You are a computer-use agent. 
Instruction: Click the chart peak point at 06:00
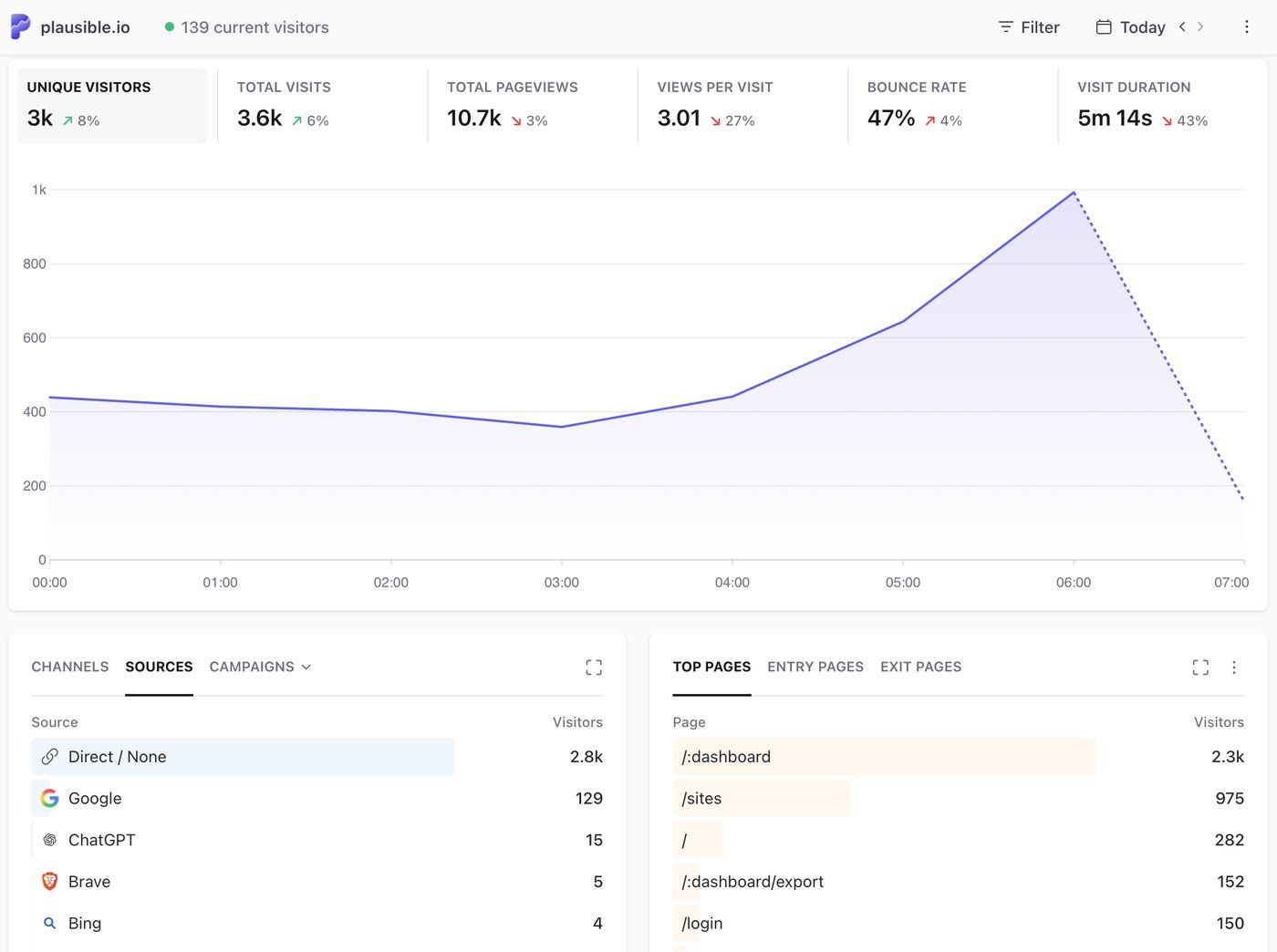[1074, 192]
